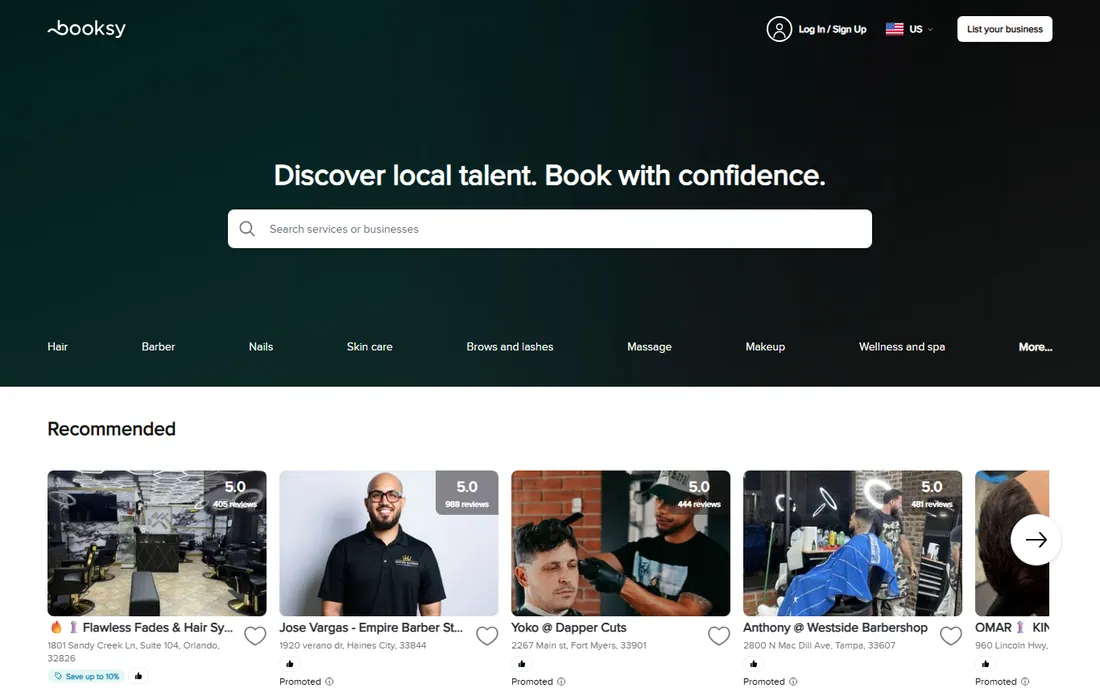Screen dimensions: 1100x688
Task: Favorite Flawless Fades with heart icon
Action: coord(255,635)
